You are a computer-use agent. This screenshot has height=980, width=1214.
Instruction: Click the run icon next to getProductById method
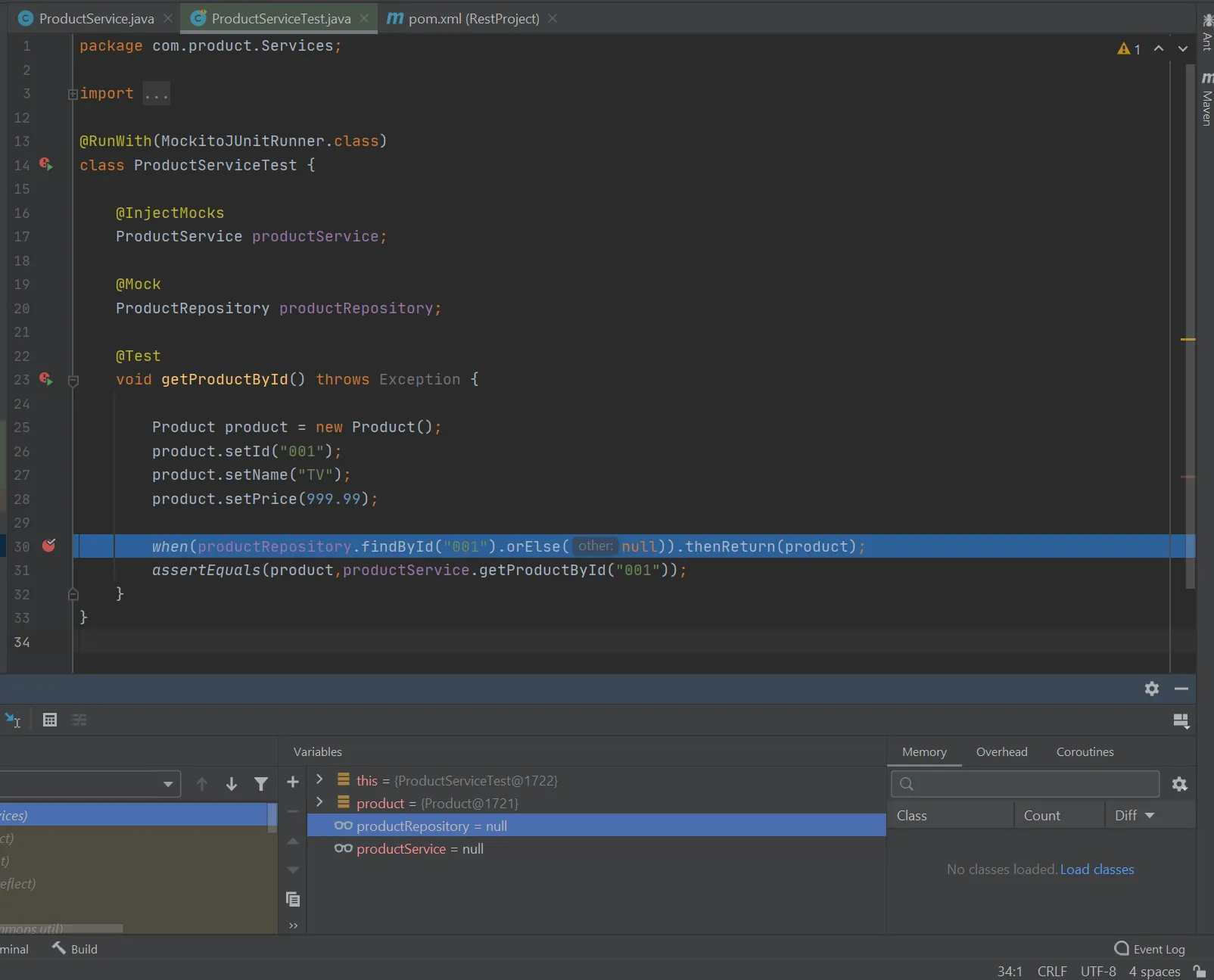[46, 379]
